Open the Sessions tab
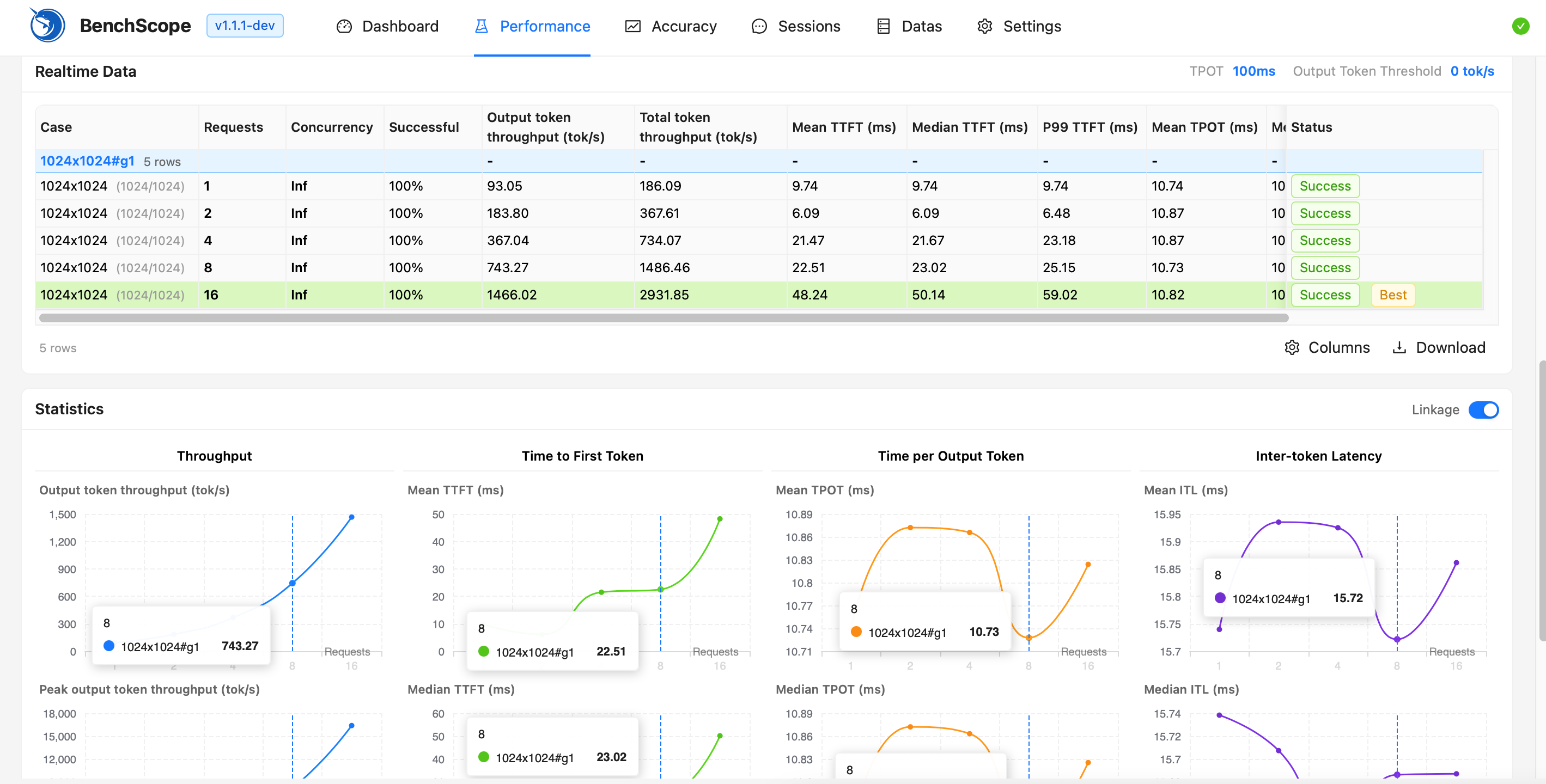The image size is (1546, 784). (796, 26)
